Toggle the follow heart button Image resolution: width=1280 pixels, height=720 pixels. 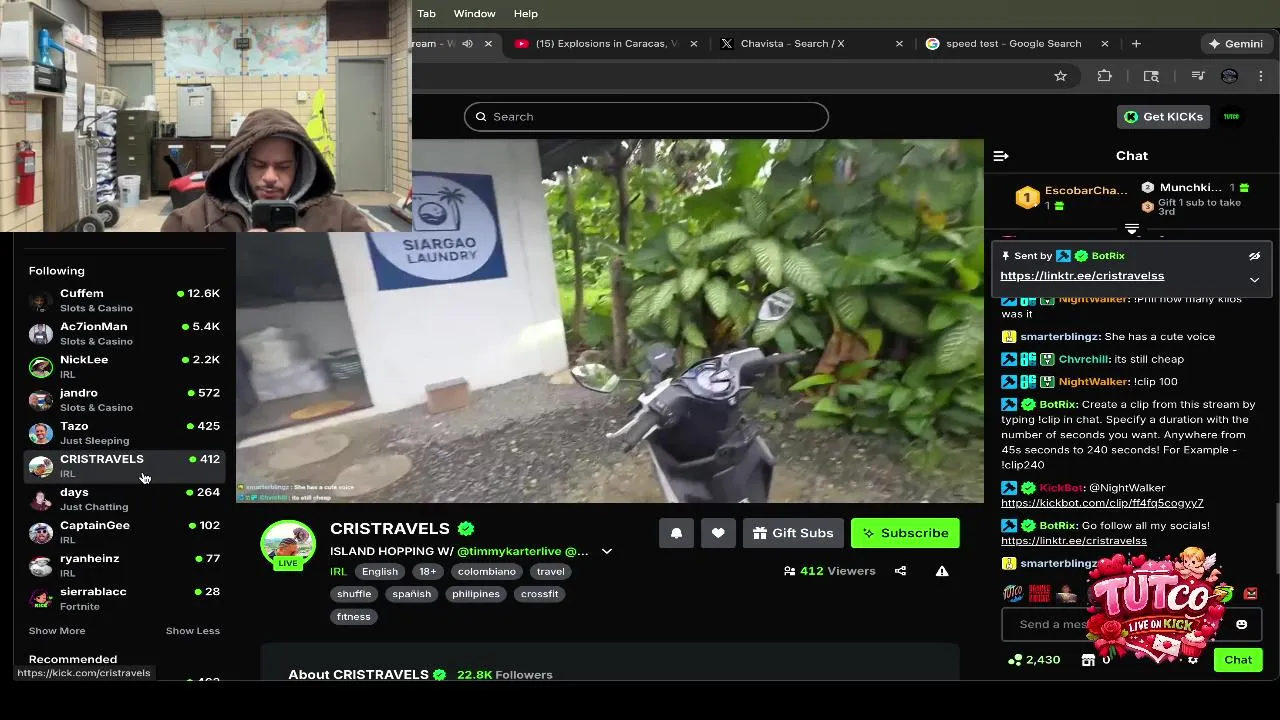tap(718, 533)
